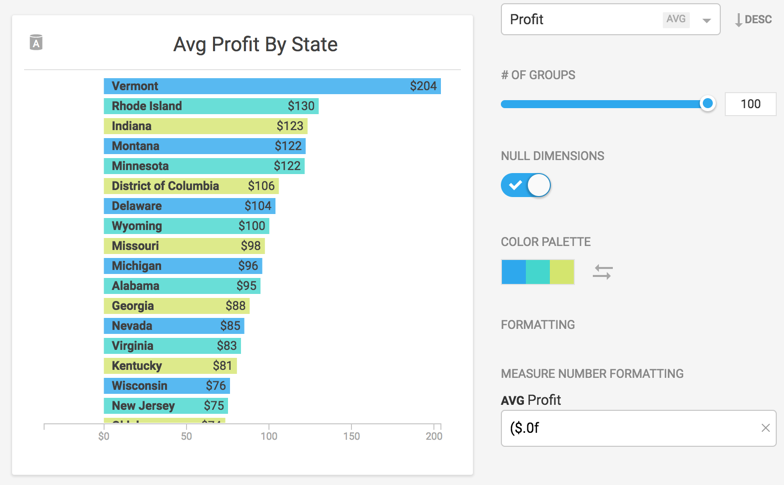This screenshot has height=485, width=784.
Task: Click the number of groups slider handle
Action: (707, 104)
